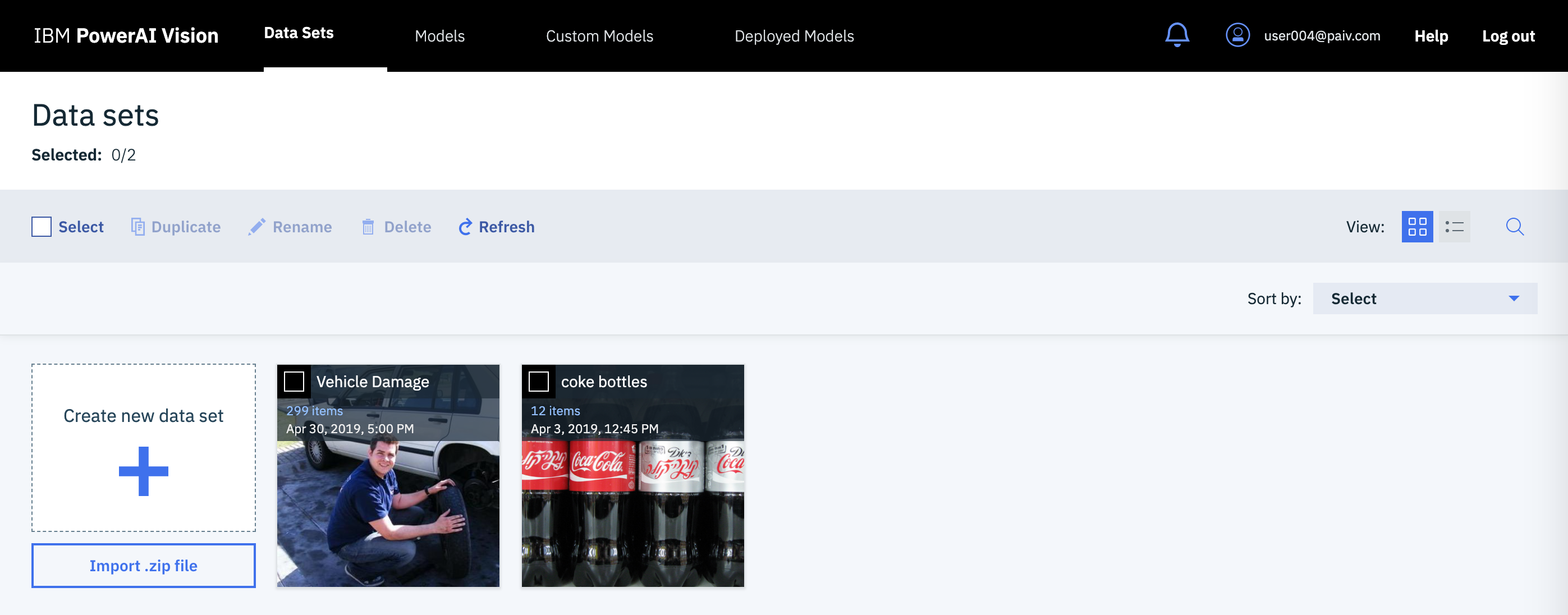Open search with magnifier icon
Screen dimensions: 1568x615
1514,227
